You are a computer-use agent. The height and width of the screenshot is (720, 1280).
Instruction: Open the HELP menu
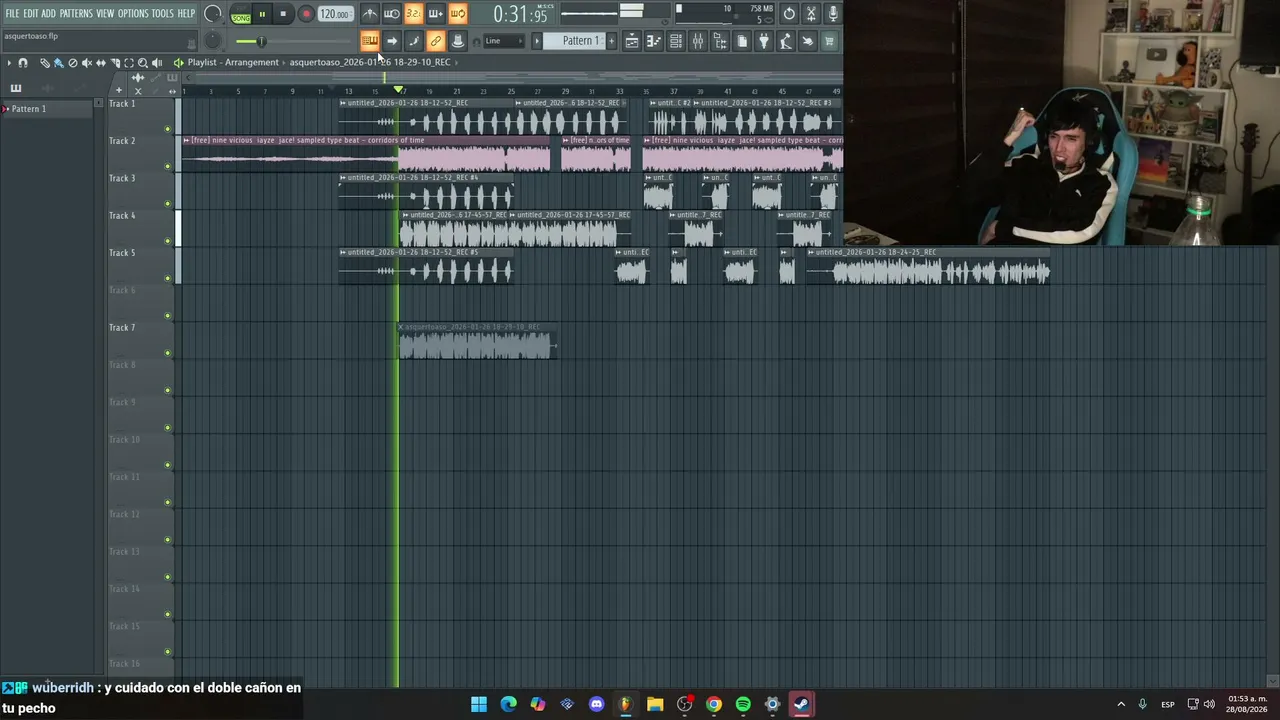coord(186,14)
